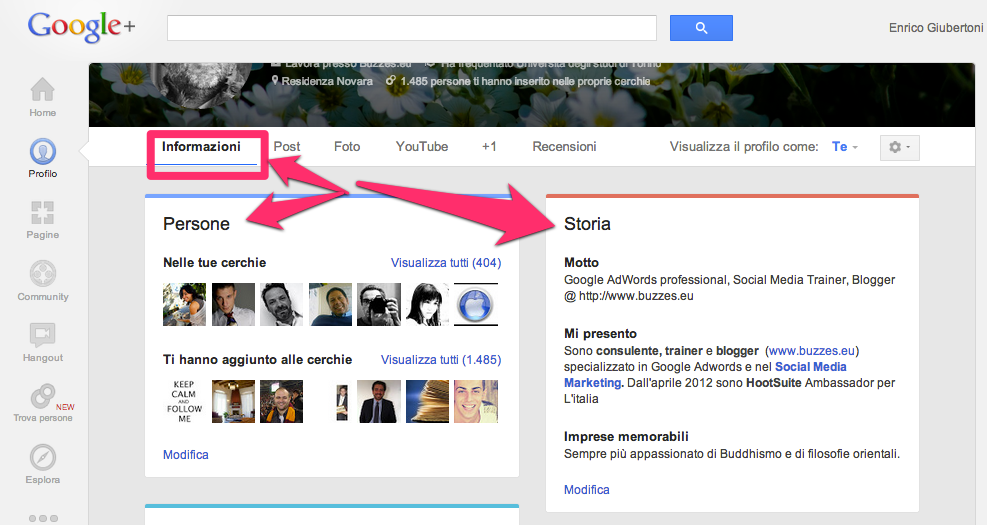987x525 pixels.
Task: Open the 'Te' view-profile-as dropdown
Action: point(844,147)
